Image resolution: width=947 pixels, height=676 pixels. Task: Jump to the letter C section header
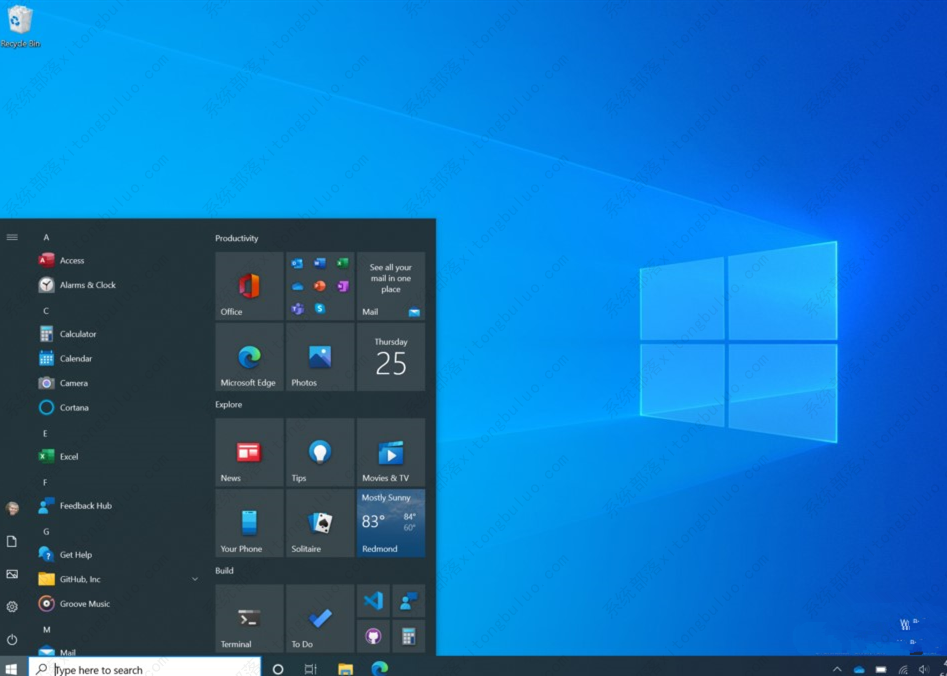pyautogui.click(x=45, y=309)
